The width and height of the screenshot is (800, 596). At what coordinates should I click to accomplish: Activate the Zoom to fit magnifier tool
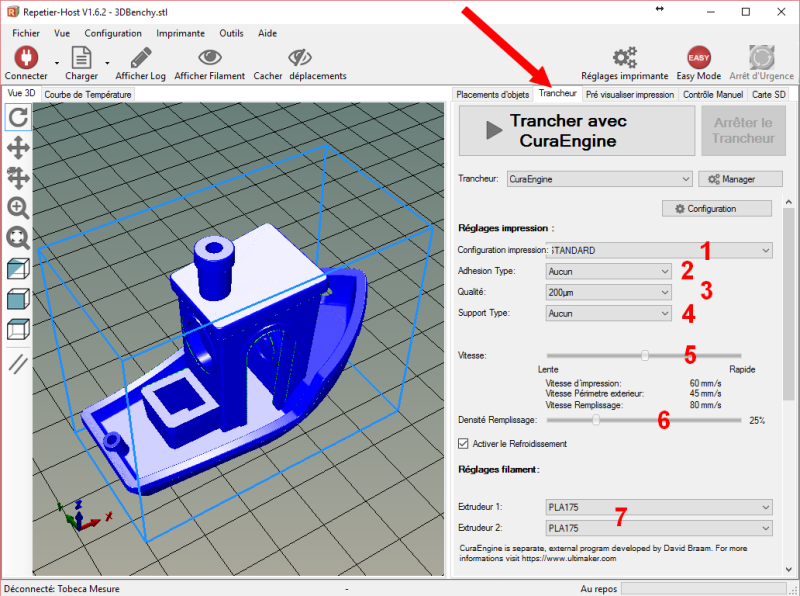point(18,238)
